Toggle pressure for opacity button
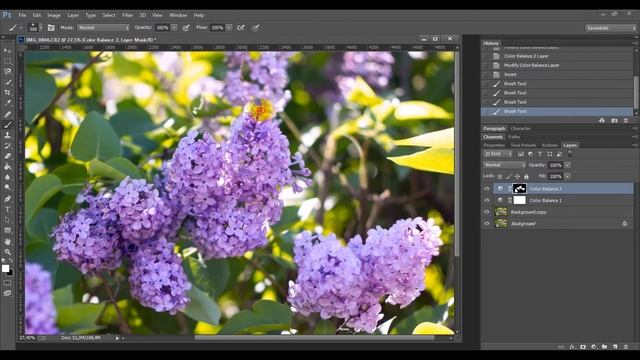This screenshot has width=640, height=360. [186, 28]
